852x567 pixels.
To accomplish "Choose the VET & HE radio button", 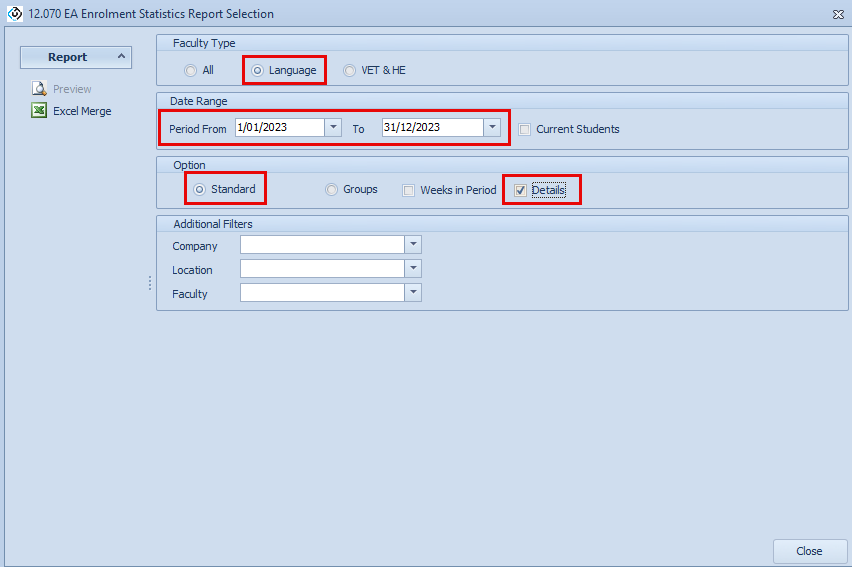I will (x=349, y=70).
